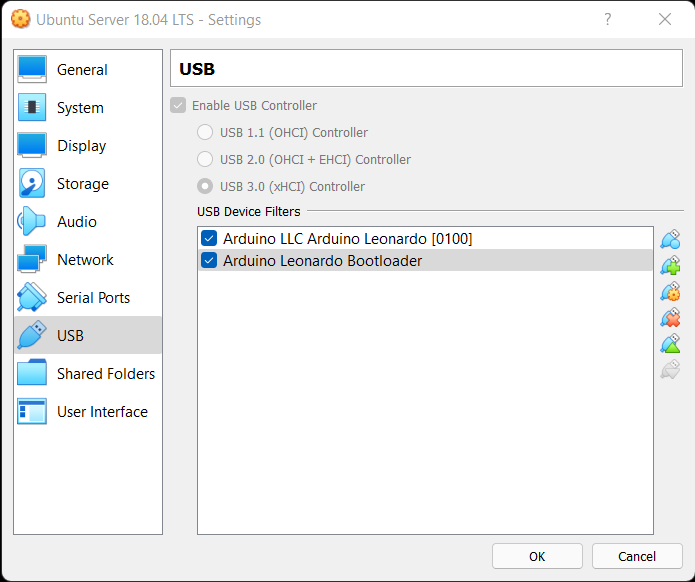Click the Storage disk icon
The image size is (695, 582).
tap(32, 183)
